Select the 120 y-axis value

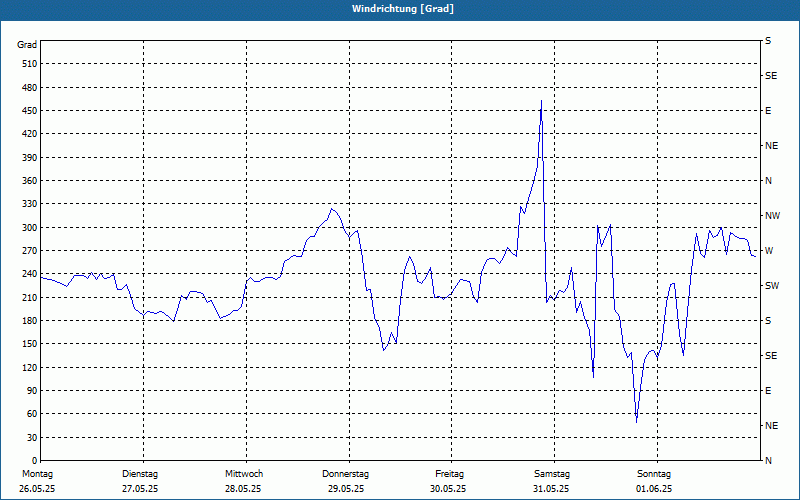[x=30, y=367]
